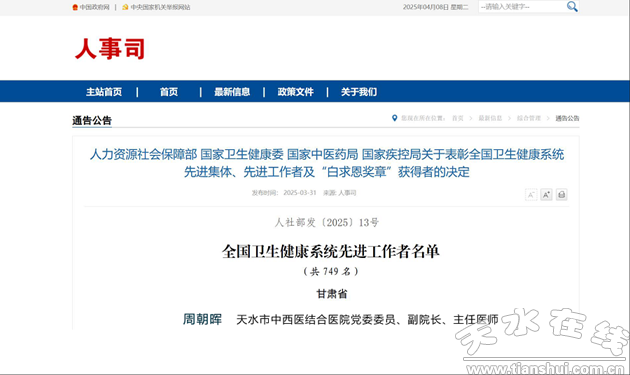Click 综合管理 in the breadcrumb trail
630x375 pixels.
coord(529,118)
